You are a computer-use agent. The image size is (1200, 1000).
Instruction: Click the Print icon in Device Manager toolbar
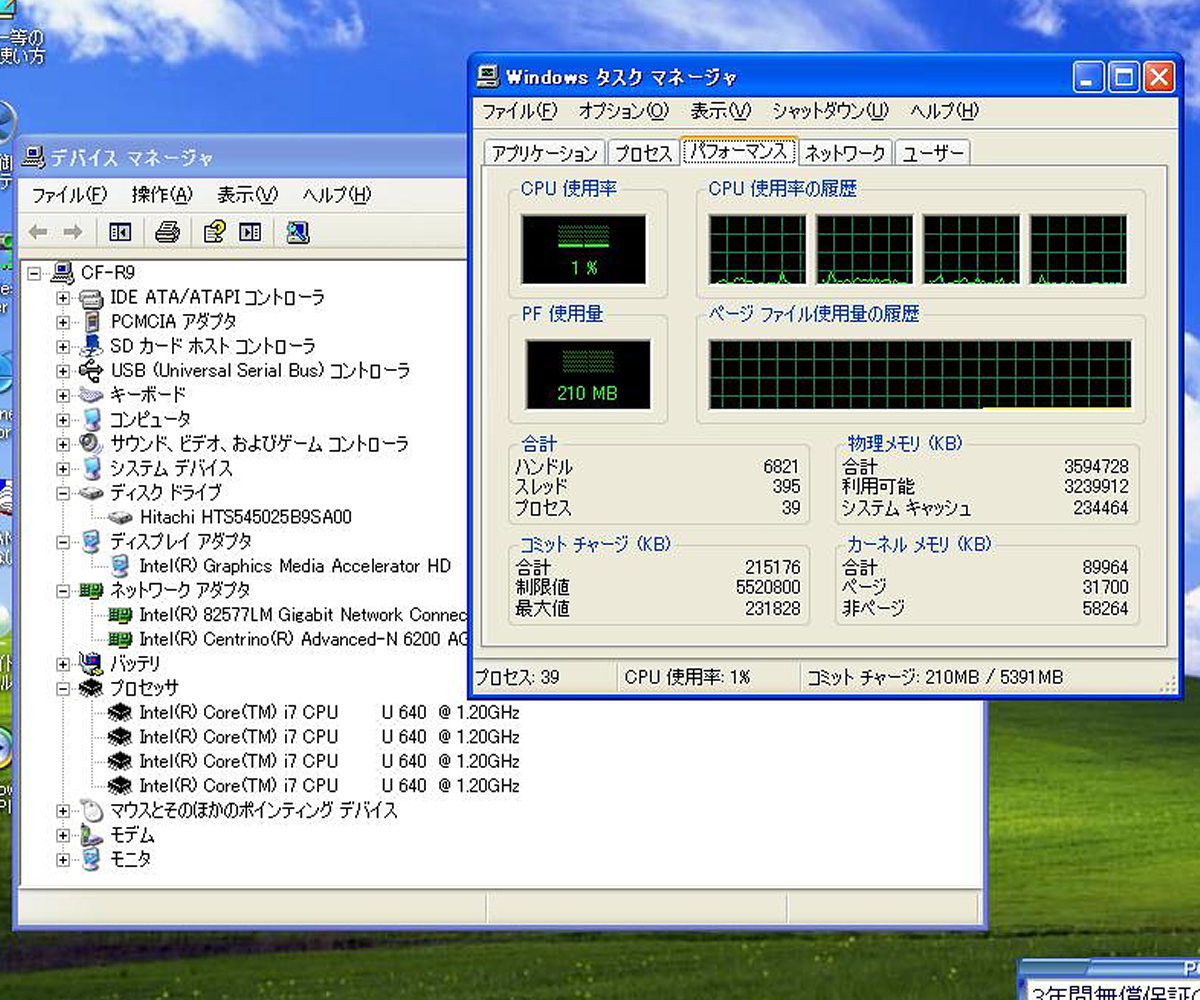[167, 231]
